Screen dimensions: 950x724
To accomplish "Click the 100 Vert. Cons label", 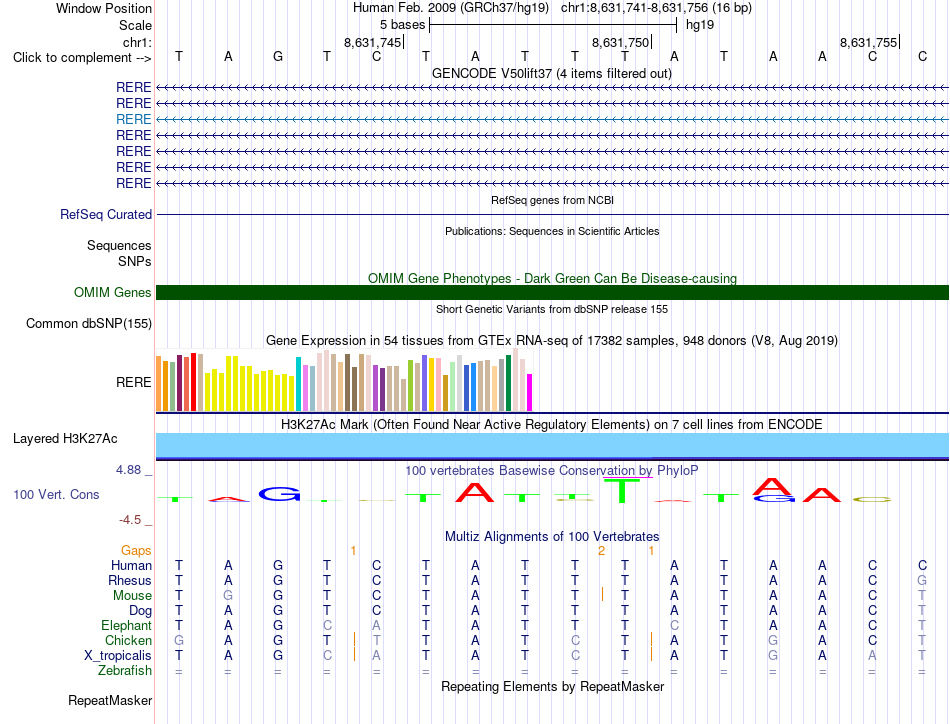I will (x=56, y=494).
